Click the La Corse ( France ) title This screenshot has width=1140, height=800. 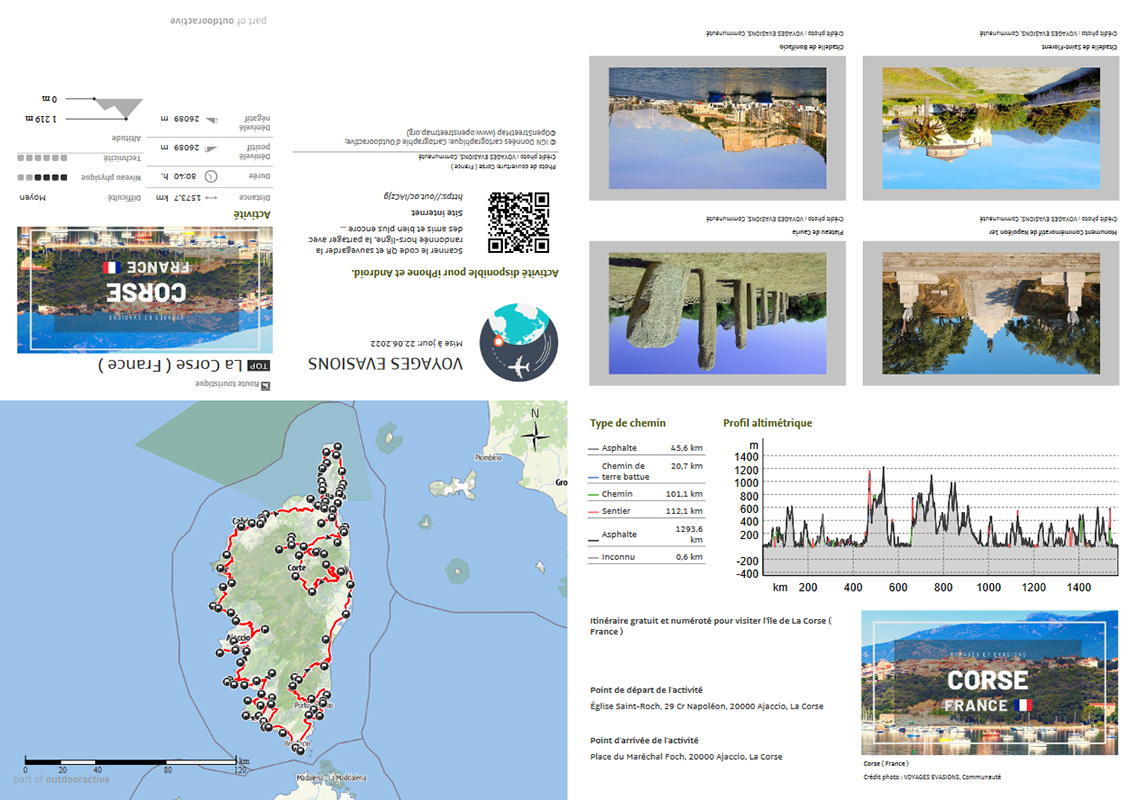coord(170,365)
